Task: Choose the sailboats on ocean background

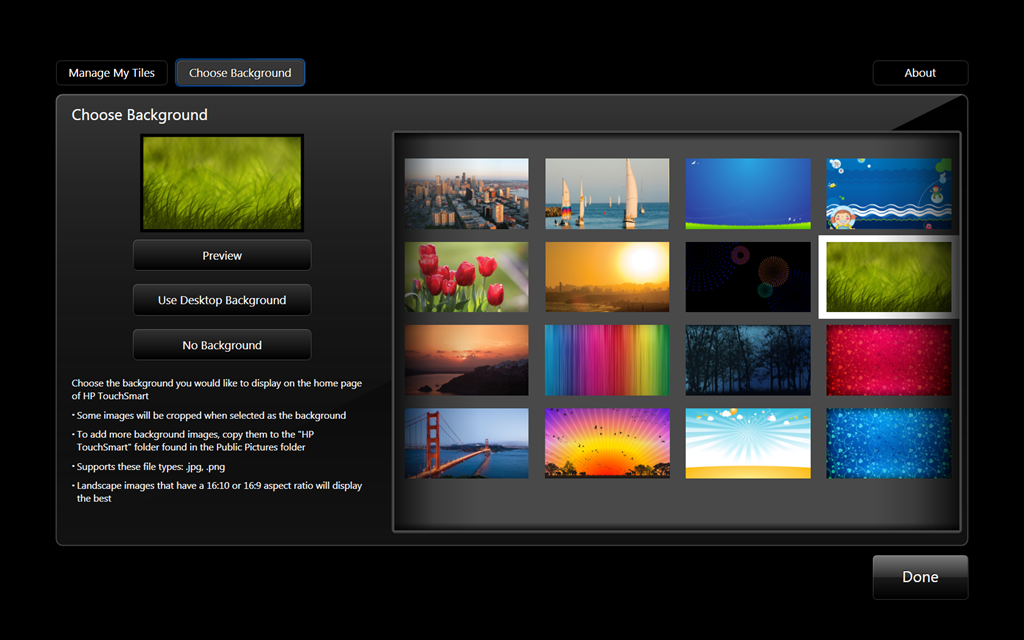Action: pyautogui.click(x=607, y=194)
